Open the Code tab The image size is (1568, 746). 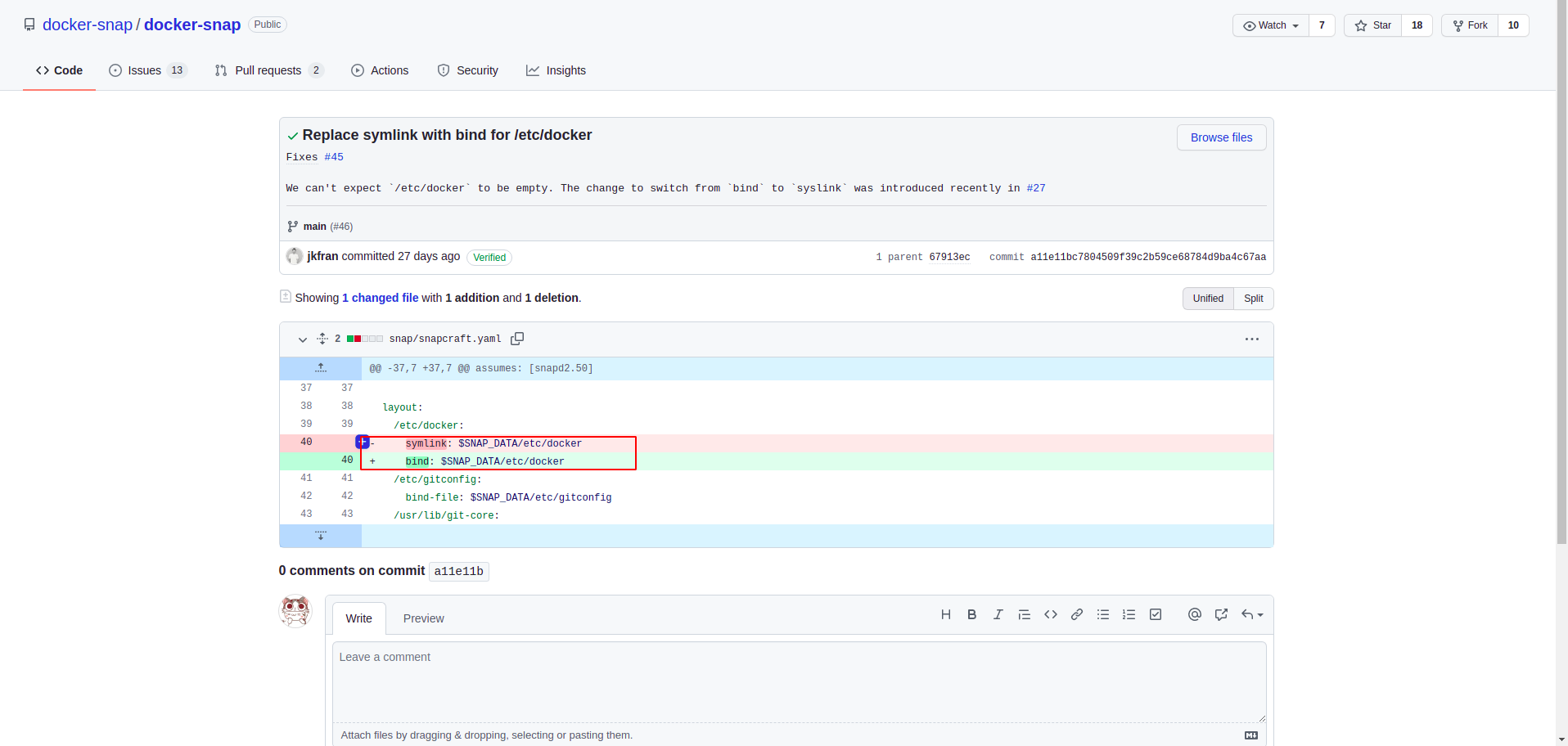click(59, 70)
